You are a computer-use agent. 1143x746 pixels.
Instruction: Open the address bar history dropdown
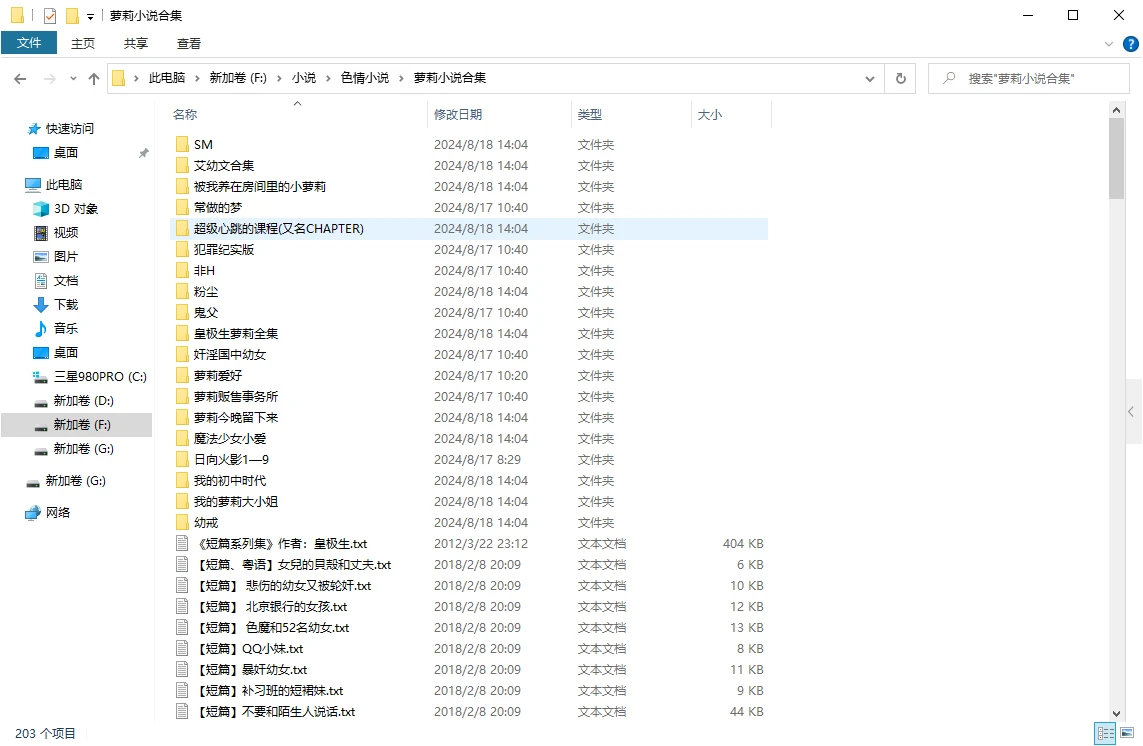pos(869,77)
